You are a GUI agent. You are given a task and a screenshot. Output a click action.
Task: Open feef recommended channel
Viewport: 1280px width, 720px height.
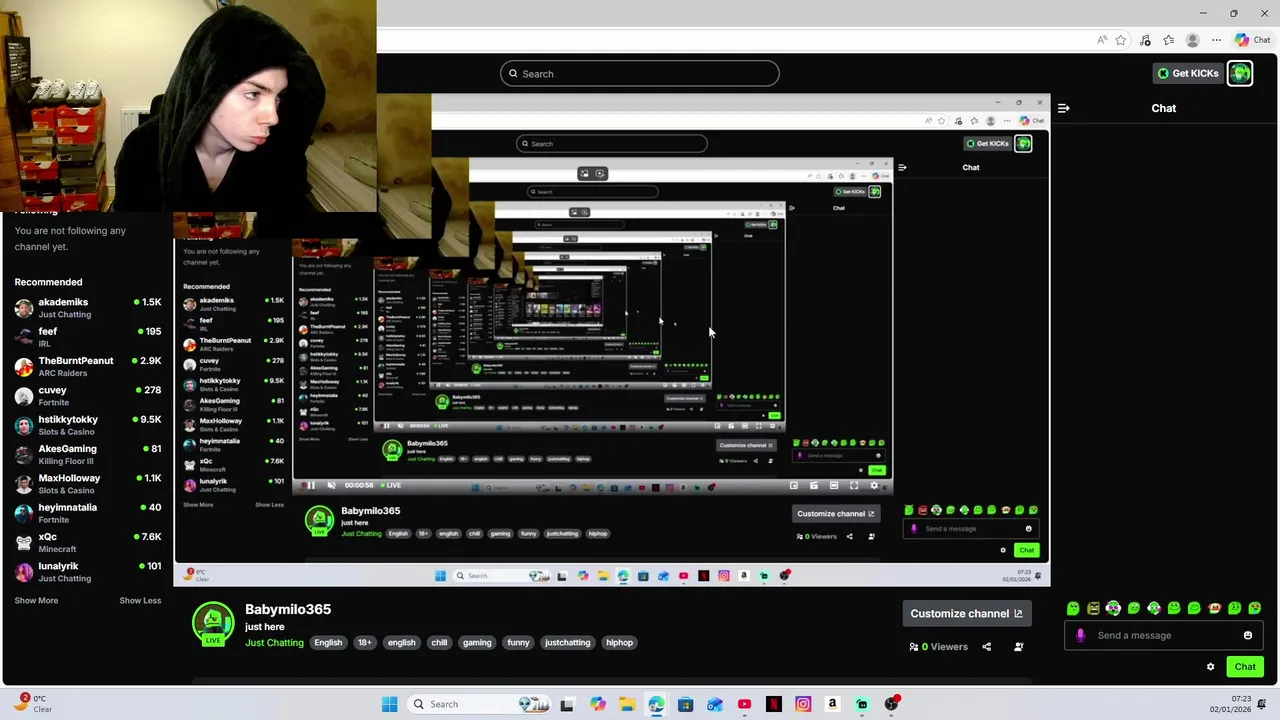[x=87, y=337]
